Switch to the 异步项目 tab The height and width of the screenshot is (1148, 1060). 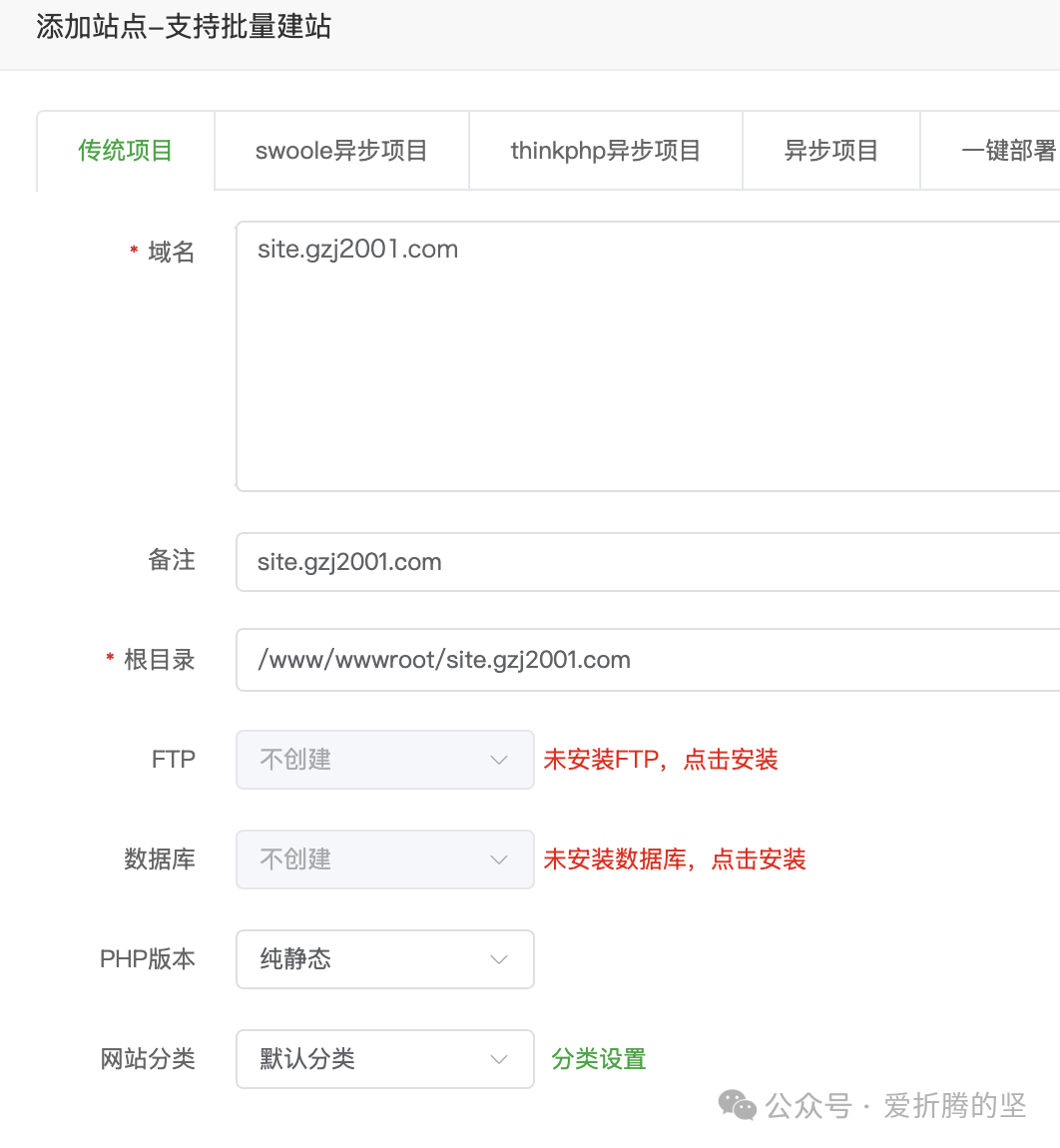point(831,150)
